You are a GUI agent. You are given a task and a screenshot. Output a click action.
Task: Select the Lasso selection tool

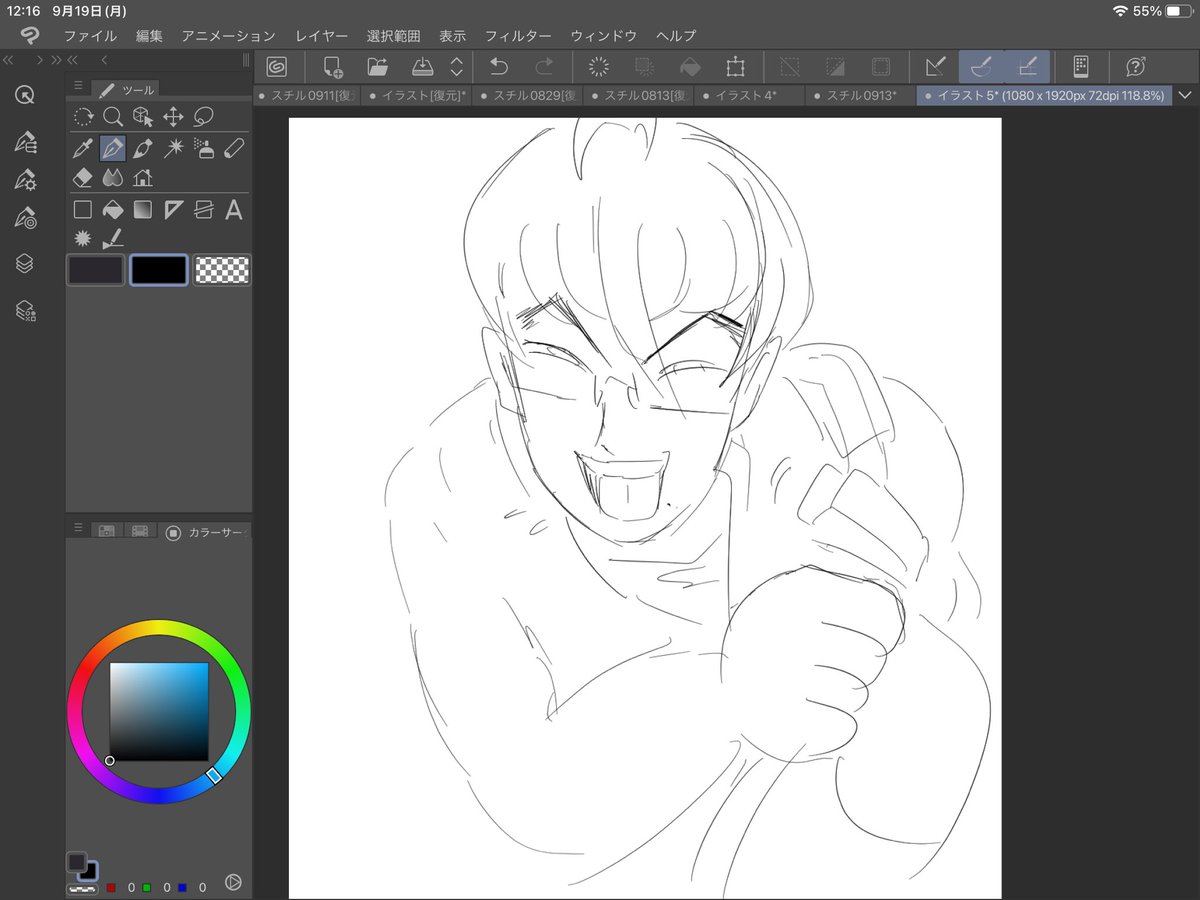(x=204, y=117)
